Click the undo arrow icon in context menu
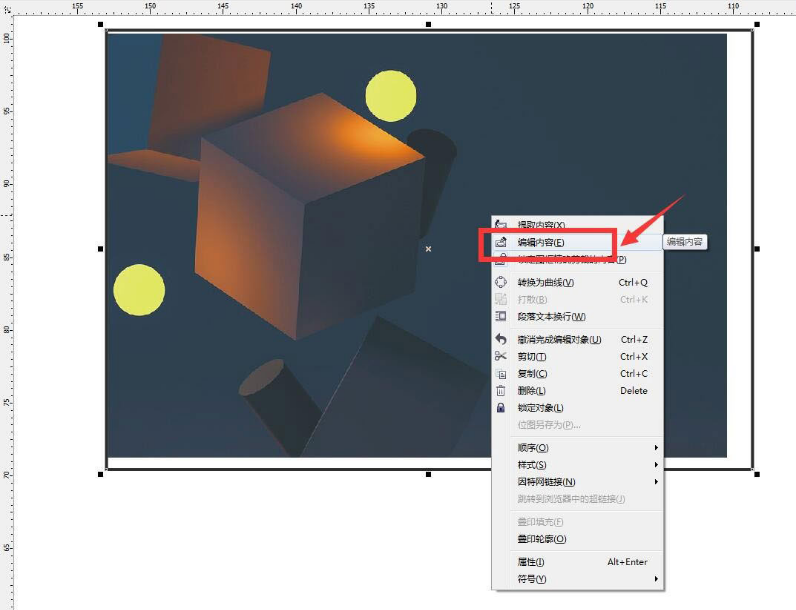This screenshot has width=796, height=610. click(x=501, y=339)
